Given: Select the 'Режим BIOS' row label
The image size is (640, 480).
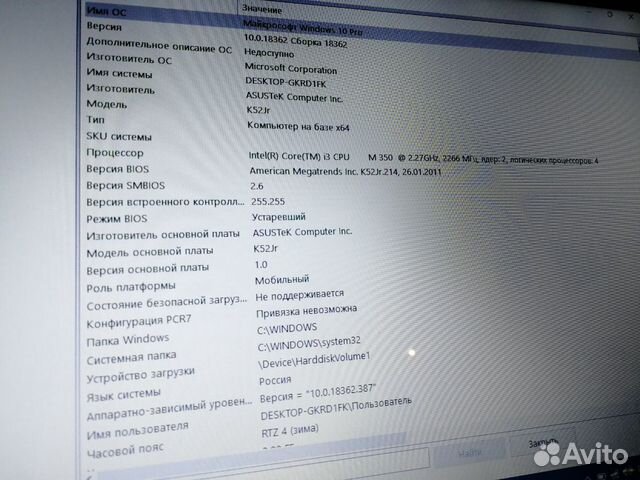Looking at the screenshot, I should [117, 219].
